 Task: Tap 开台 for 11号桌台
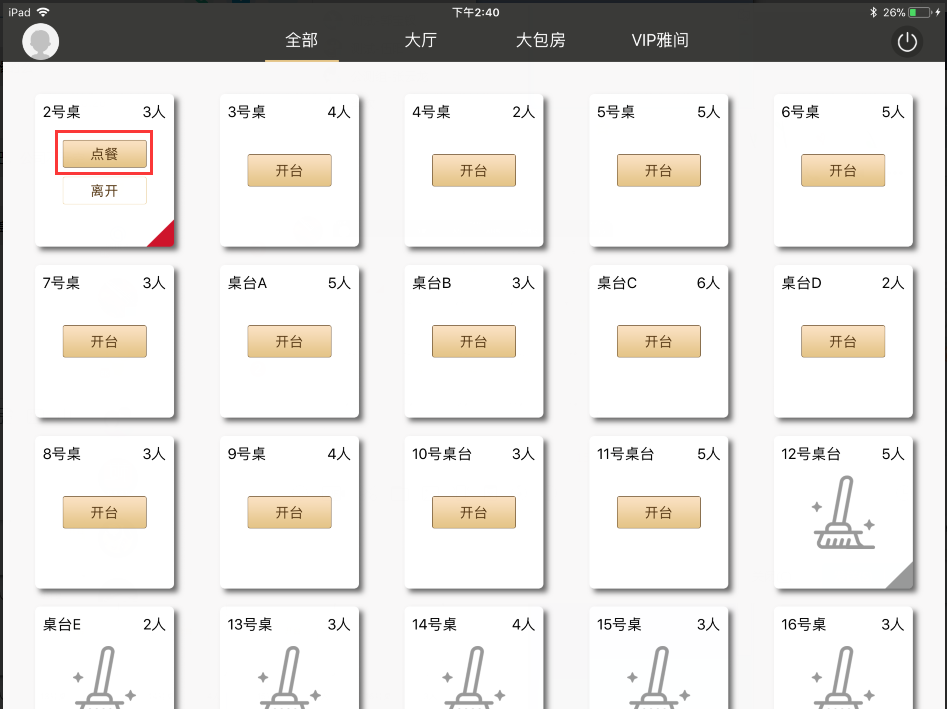(659, 512)
